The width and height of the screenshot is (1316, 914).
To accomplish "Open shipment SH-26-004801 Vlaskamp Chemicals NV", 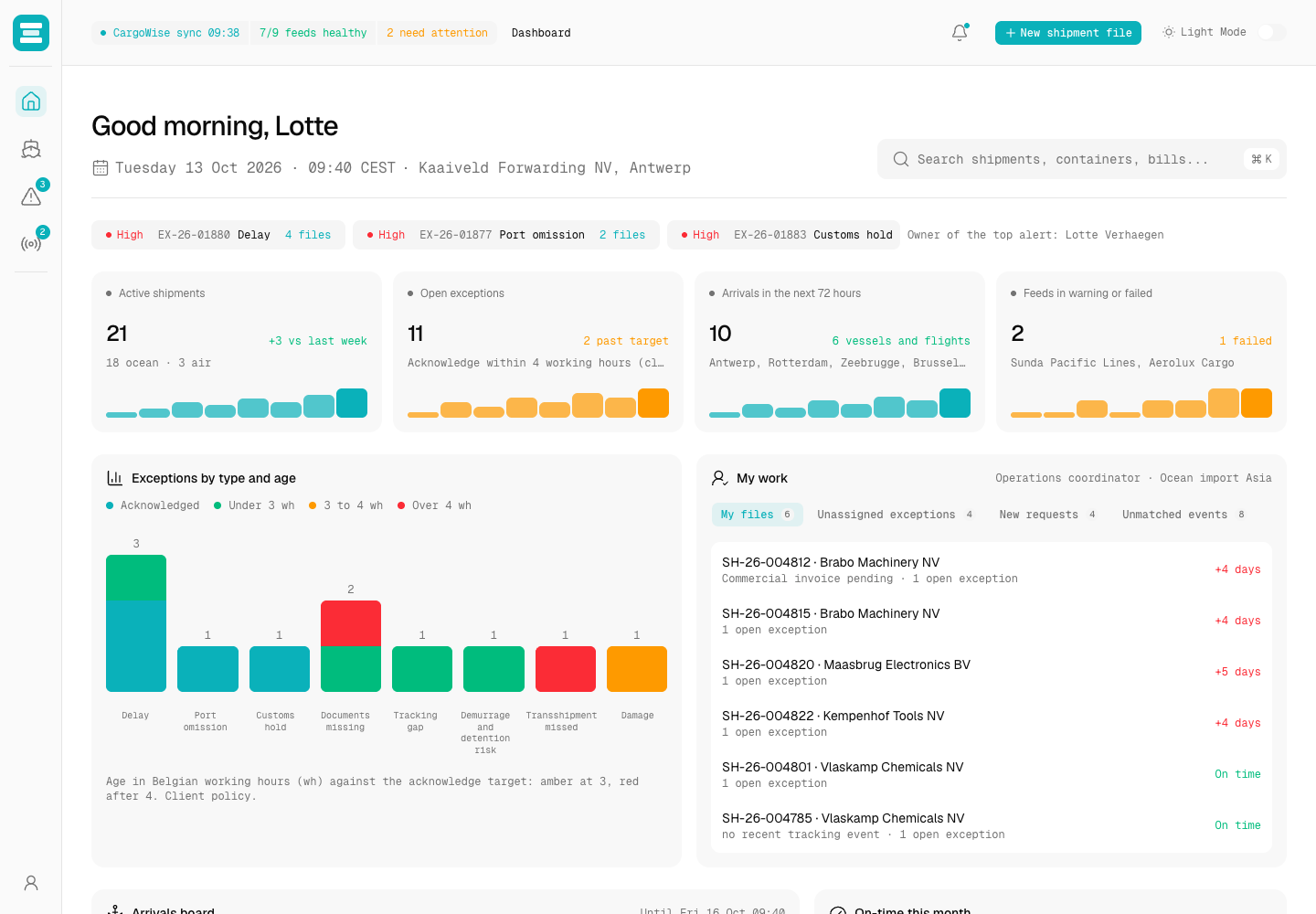I will point(992,774).
